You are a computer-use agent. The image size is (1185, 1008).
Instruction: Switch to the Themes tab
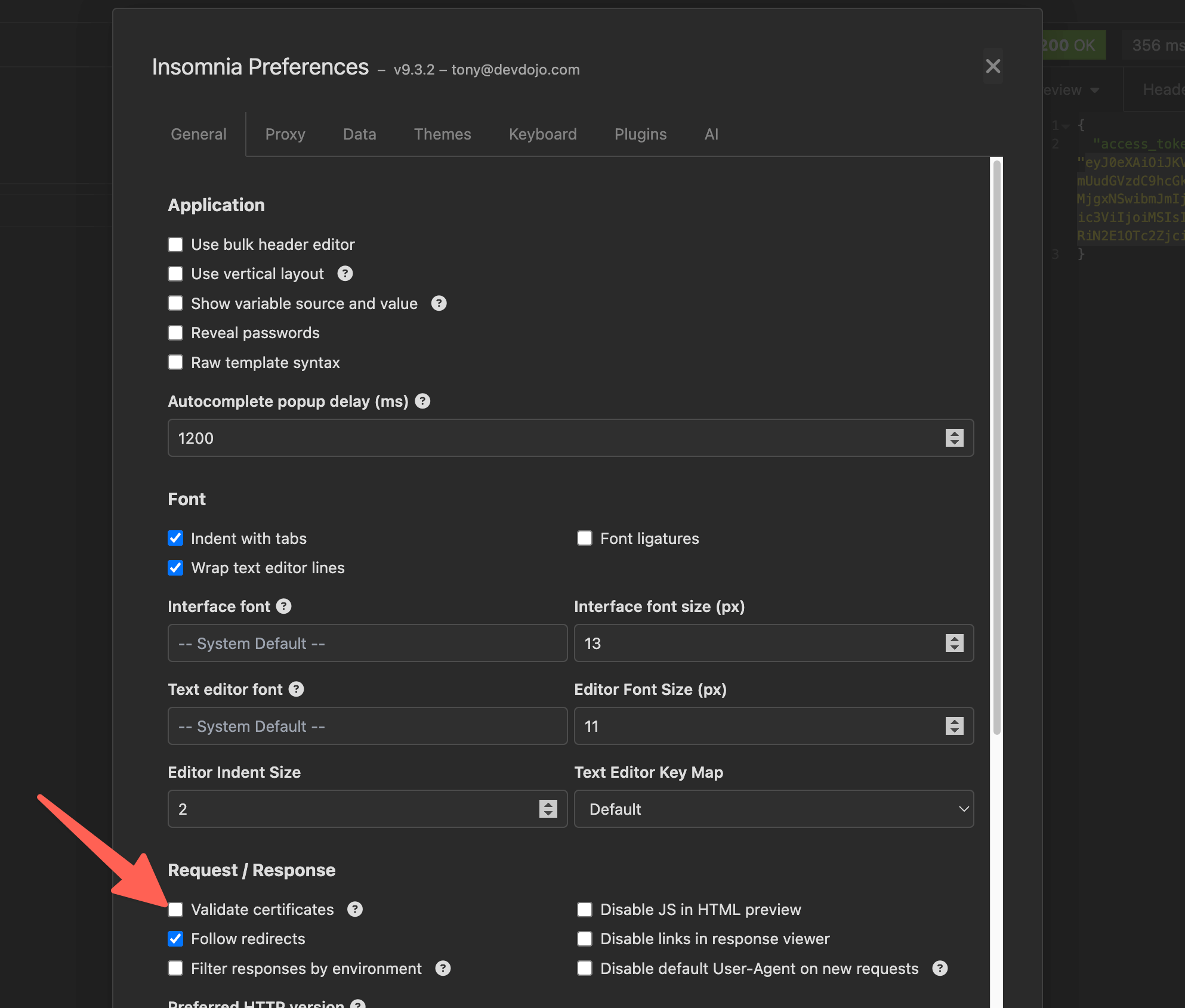tap(442, 134)
